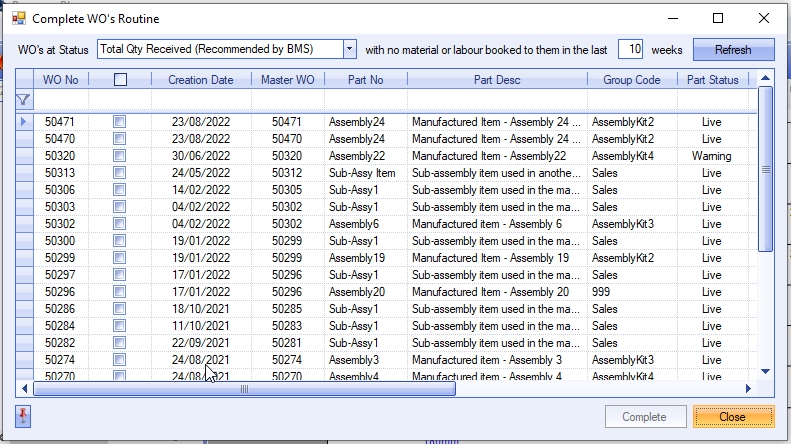Click the application icon in title bar
The height and width of the screenshot is (444, 791).
click(x=18, y=18)
